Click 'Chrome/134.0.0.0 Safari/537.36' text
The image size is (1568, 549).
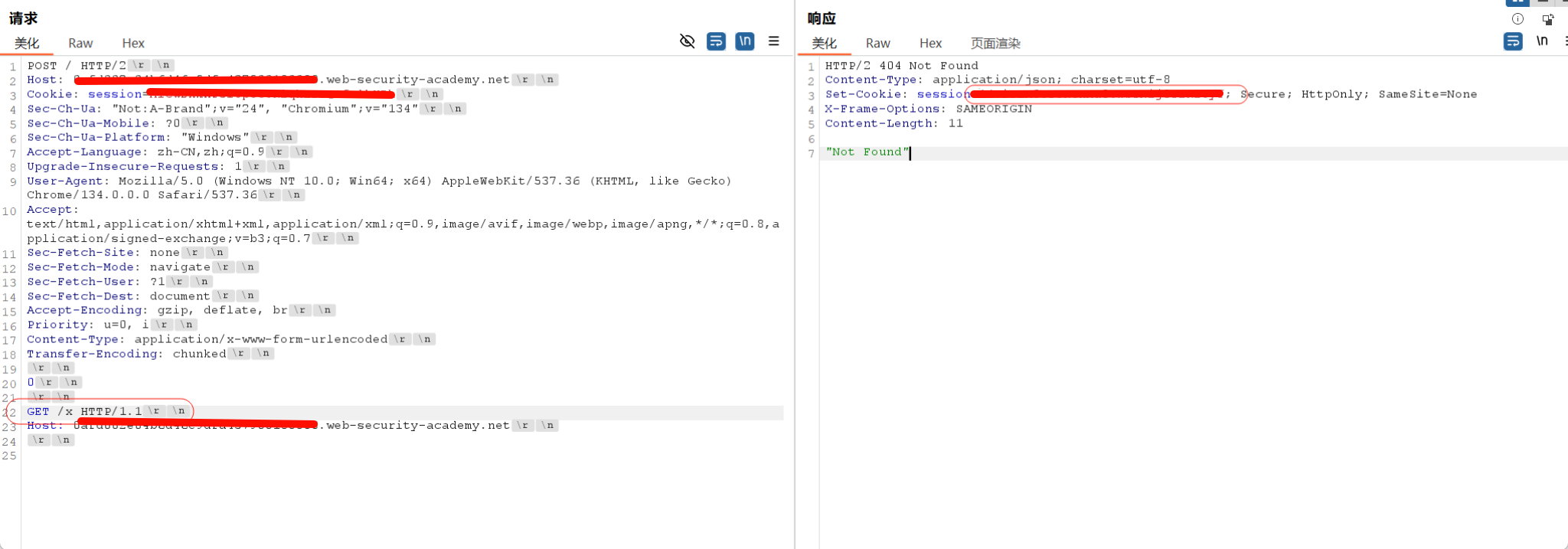pyautogui.click(x=142, y=195)
